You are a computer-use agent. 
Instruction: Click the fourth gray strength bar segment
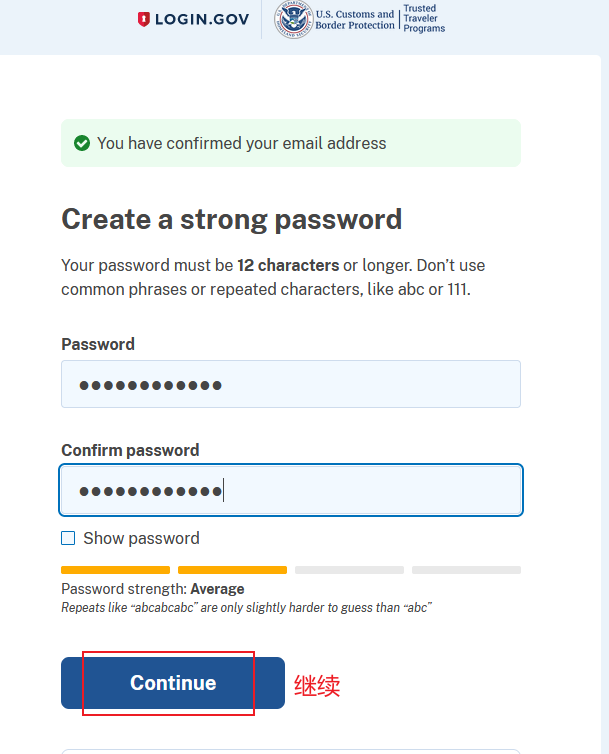(x=466, y=570)
